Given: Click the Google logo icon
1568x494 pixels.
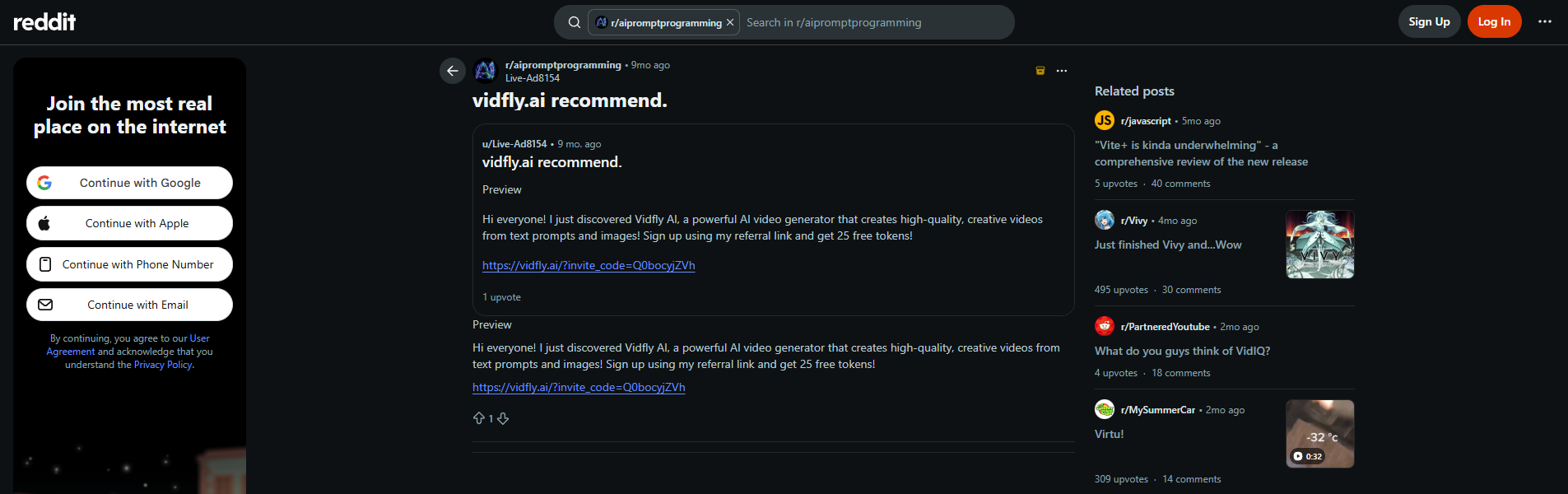Looking at the screenshot, I should [x=44, y=183].
